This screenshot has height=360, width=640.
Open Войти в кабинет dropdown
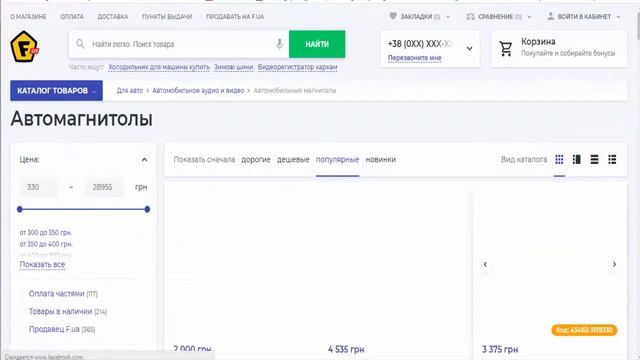(x=584, y=17)
